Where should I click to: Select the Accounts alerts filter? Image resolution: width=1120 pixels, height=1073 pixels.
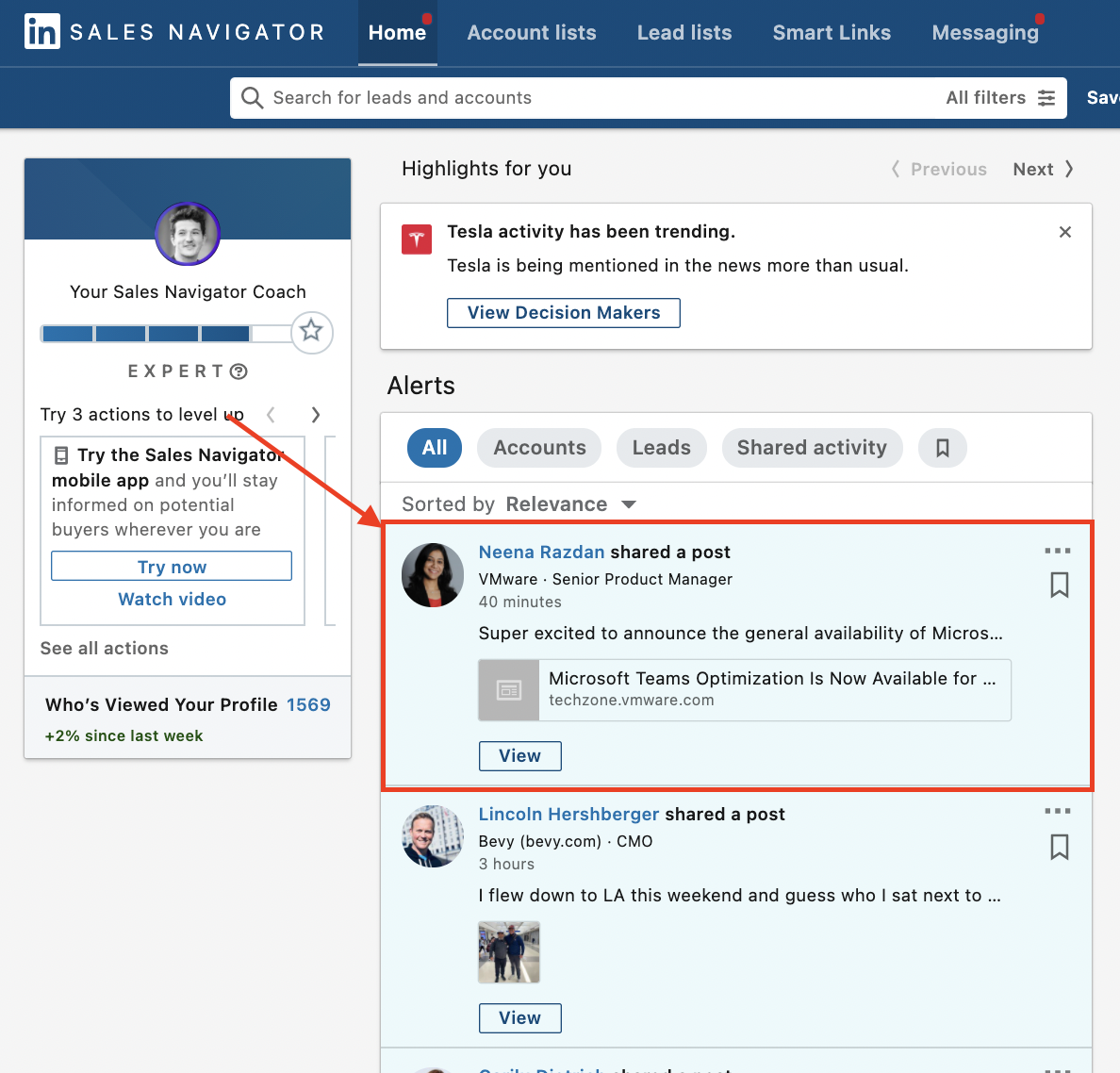click(539, 448)
